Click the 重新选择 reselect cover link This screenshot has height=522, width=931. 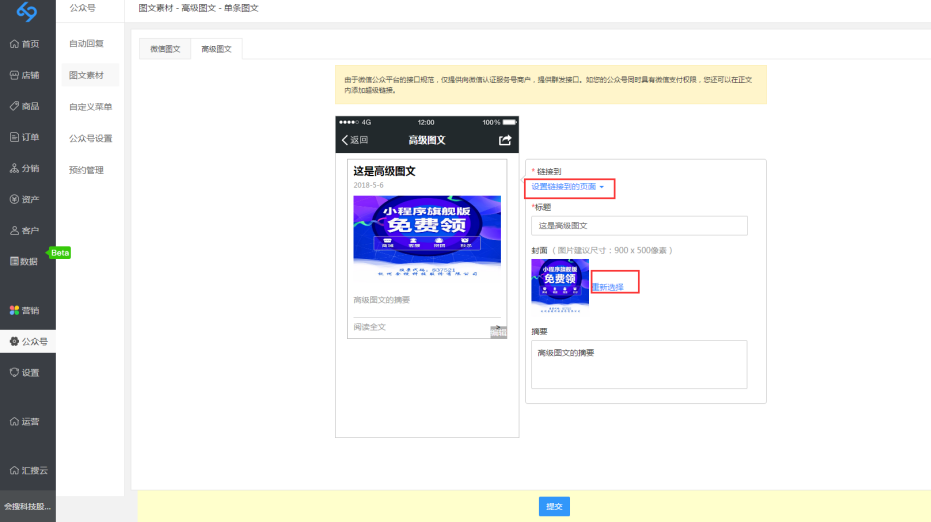click(608, 287)
